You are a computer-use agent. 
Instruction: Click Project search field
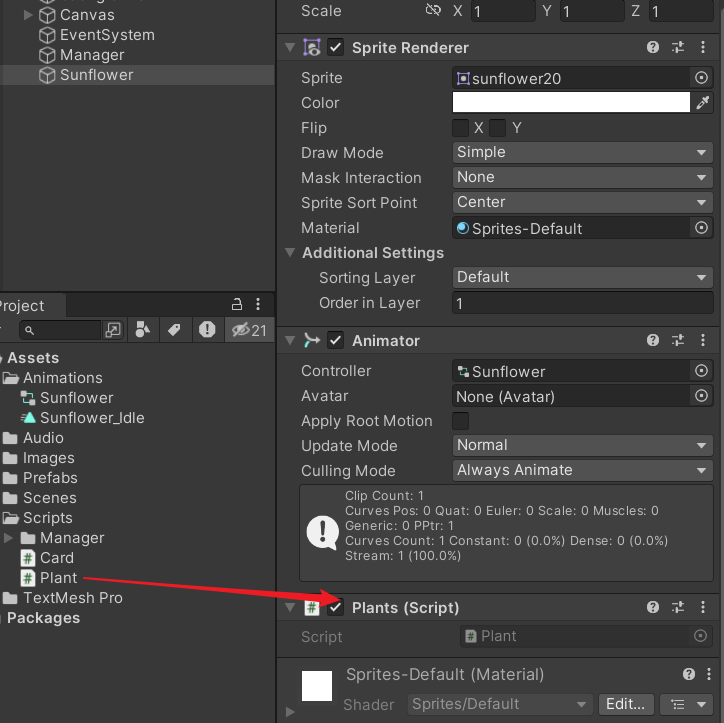60,330
